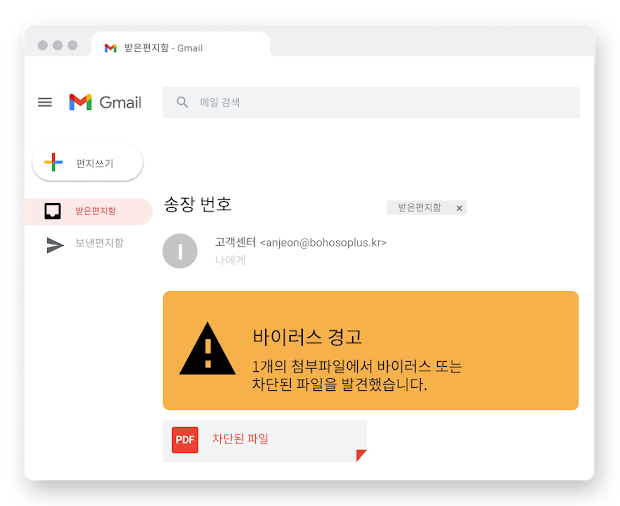Click the magnifier search icon

tap(182, 102)
